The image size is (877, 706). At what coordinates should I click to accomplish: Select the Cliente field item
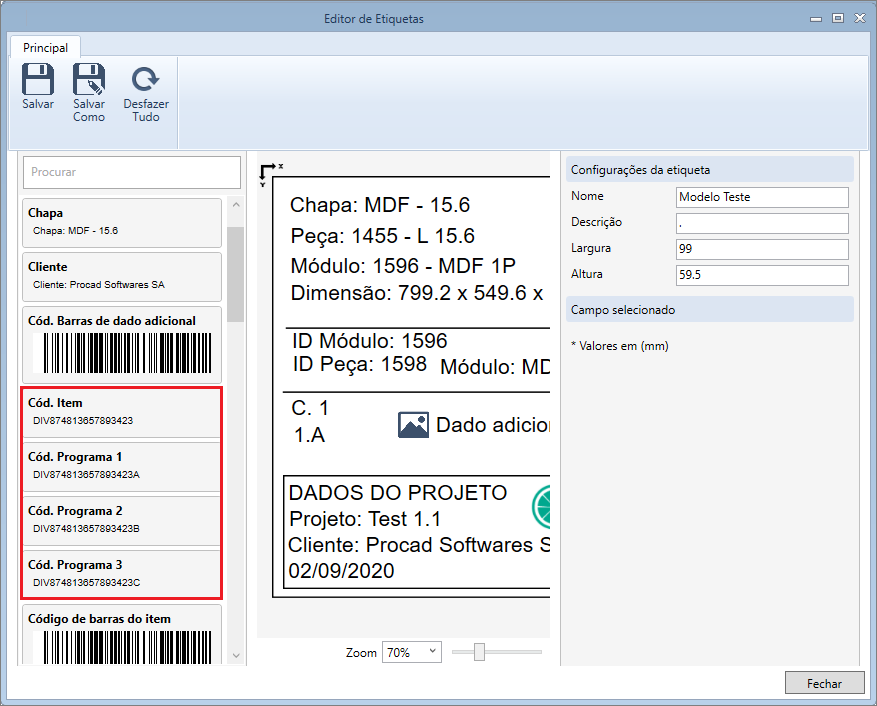(122, 276)
